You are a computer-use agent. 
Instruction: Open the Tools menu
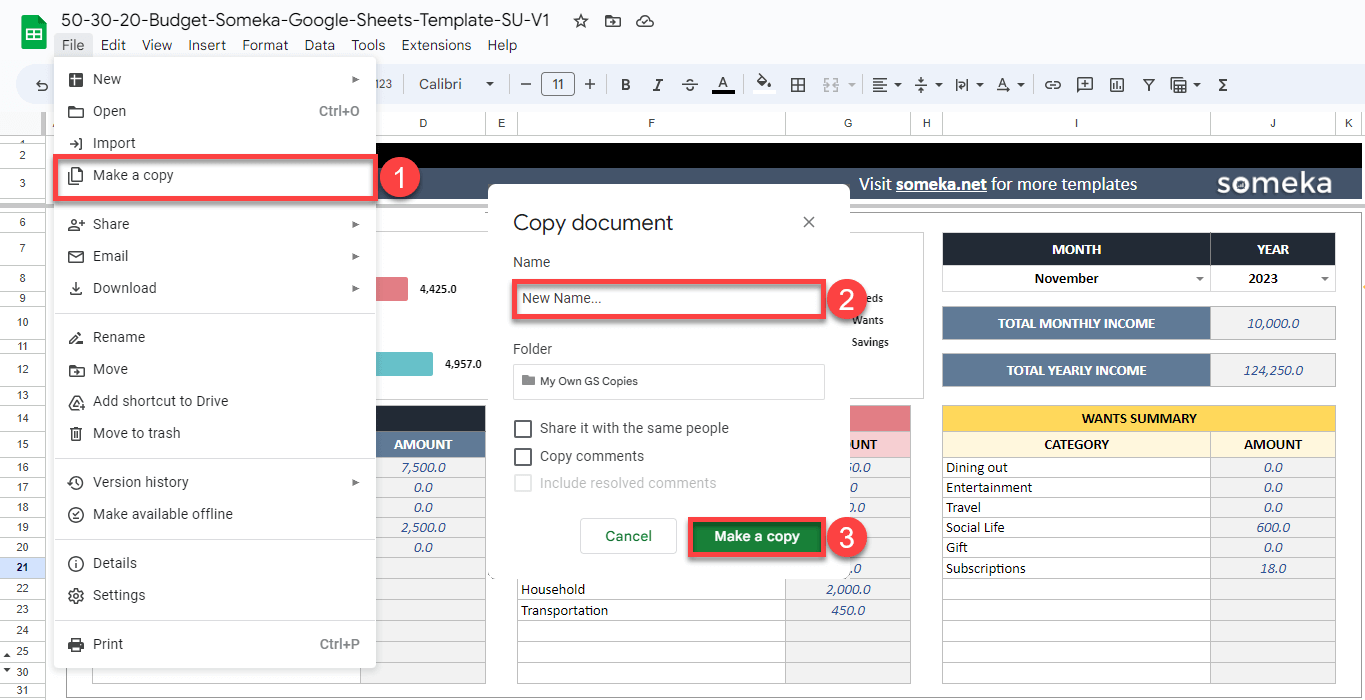click(368, 45)
